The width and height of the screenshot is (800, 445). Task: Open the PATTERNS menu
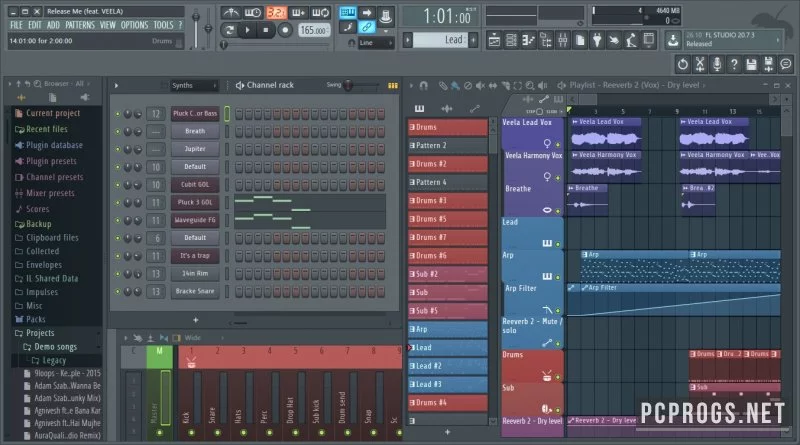[x=80, y=25]
